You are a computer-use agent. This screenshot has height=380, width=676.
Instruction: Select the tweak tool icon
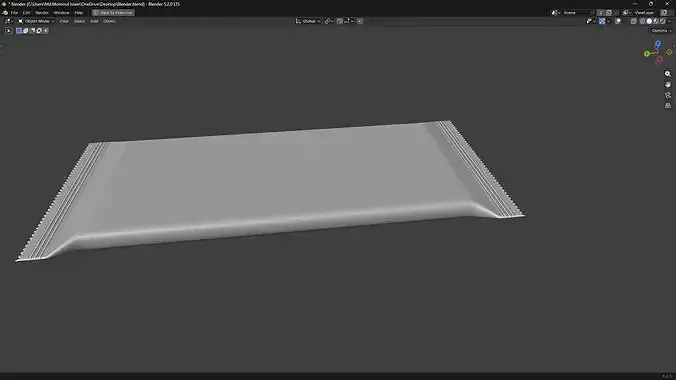(8, 31)
